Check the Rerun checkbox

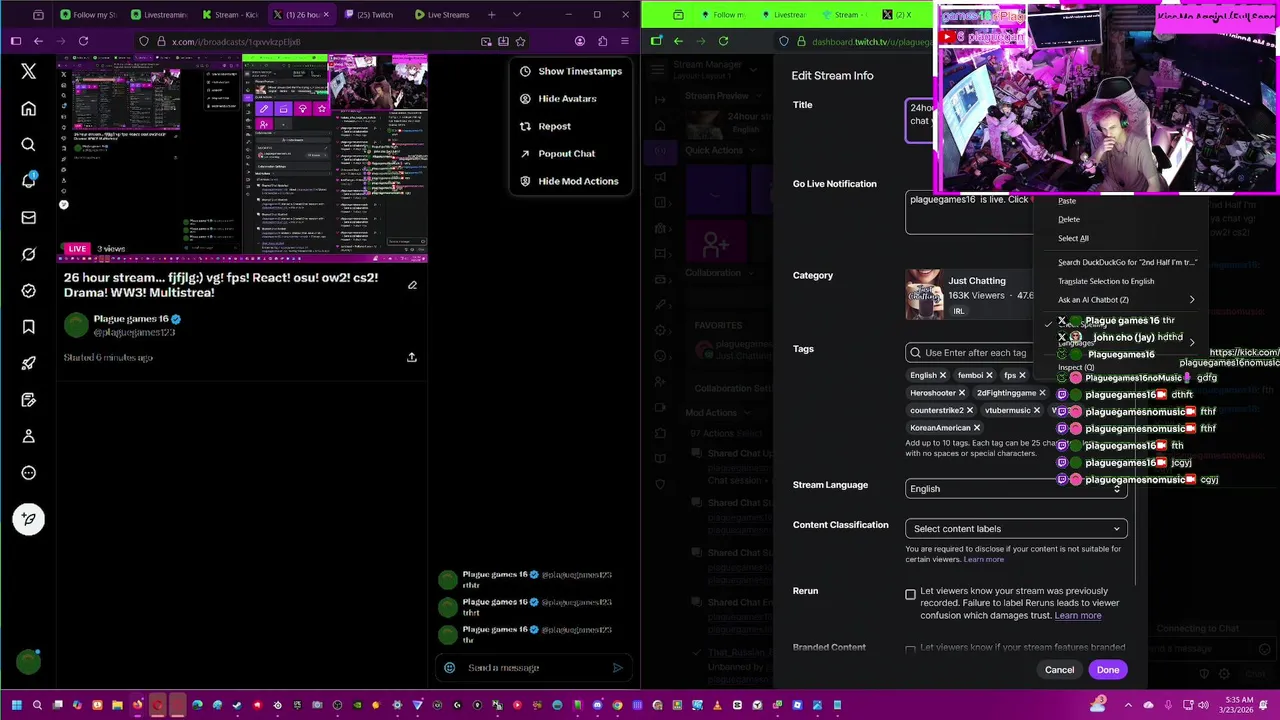[910, 595]
